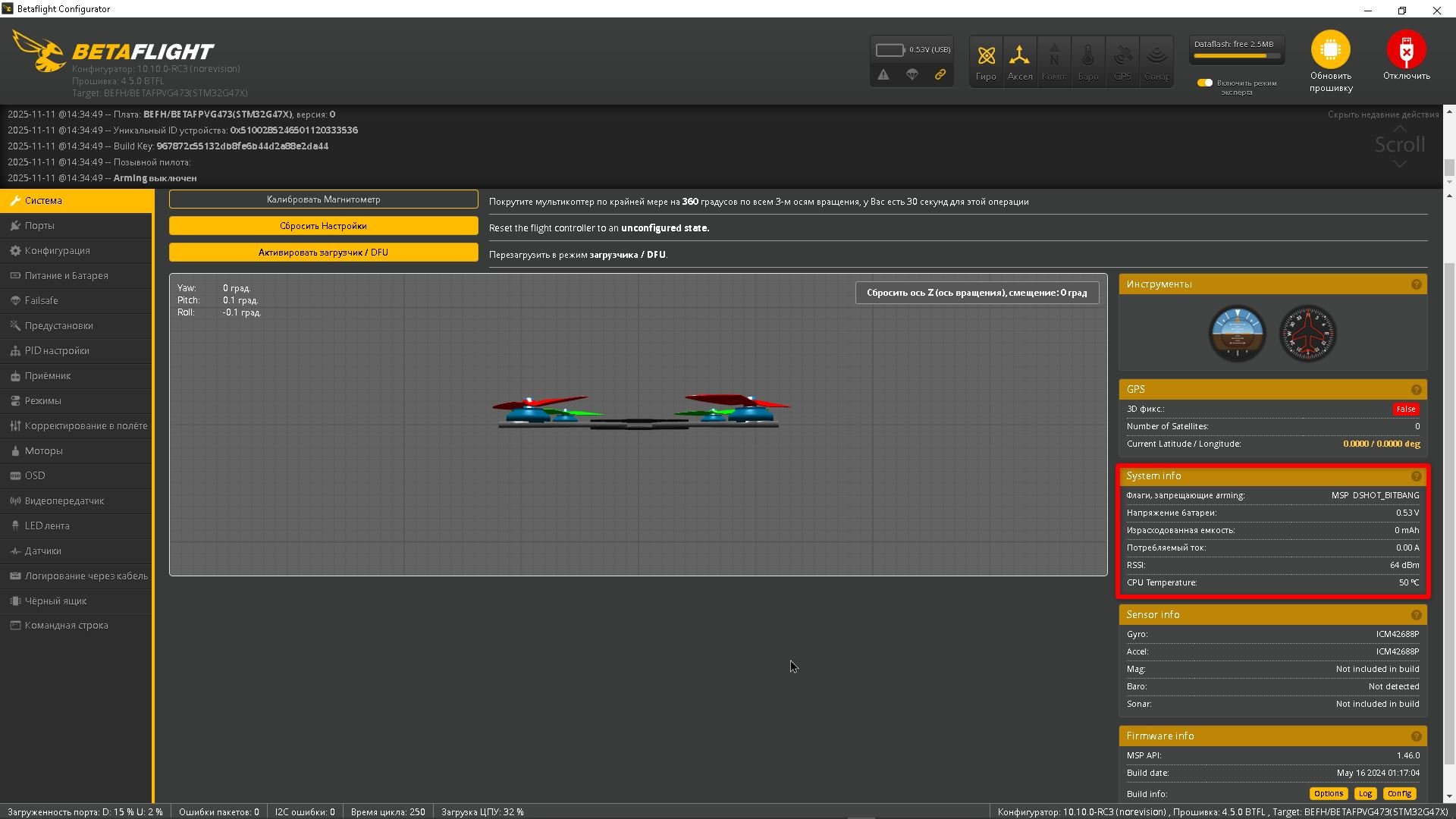Click the Scroll down chevron in log
Screen dimensions: 1456x819
tap(1400, 164)
